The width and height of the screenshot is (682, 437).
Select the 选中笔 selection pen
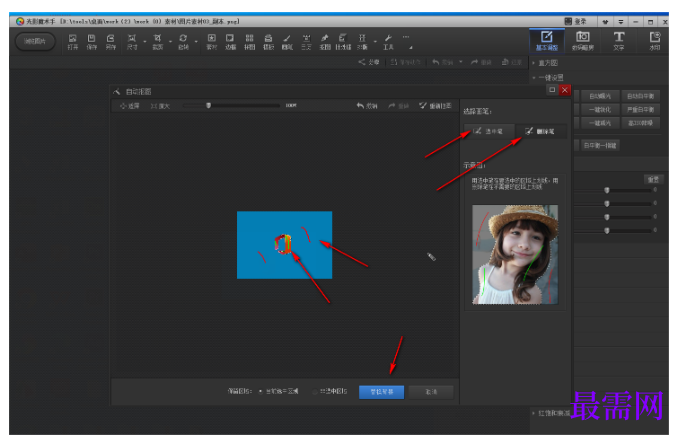[488, 131]
